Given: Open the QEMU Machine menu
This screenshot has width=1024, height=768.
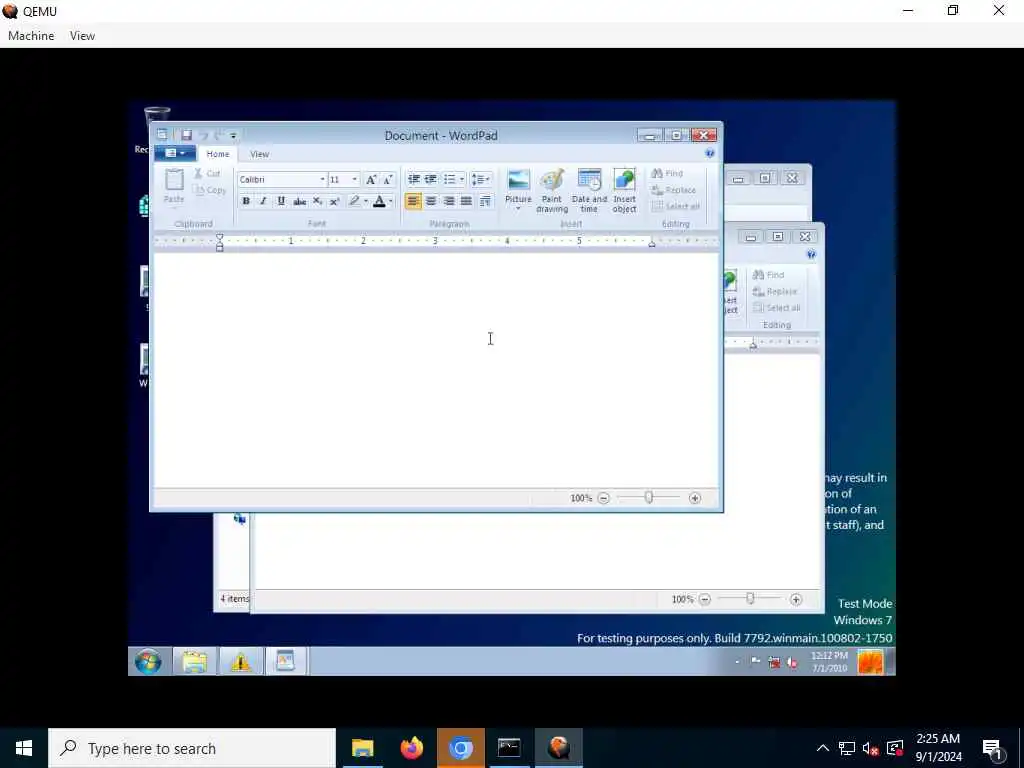Looking at the screenshot, I should coord(31,36).
